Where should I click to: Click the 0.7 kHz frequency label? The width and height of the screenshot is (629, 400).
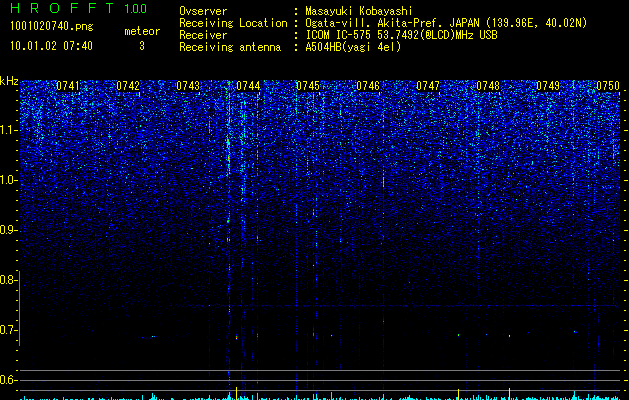(x=7, y=330)
